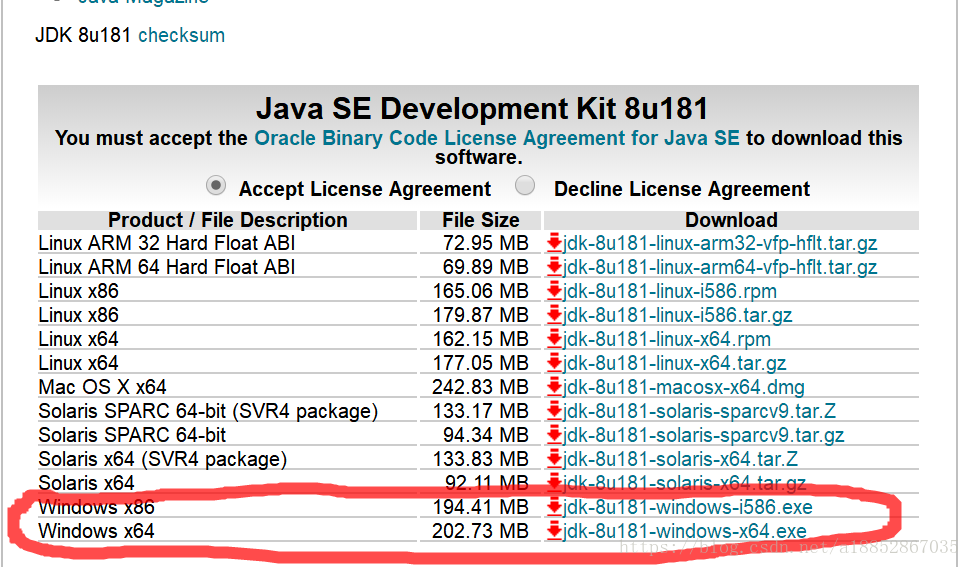Select Accept License Agreement radio button
This screenshot has width=970, height=567.
[x=215, y=185]
